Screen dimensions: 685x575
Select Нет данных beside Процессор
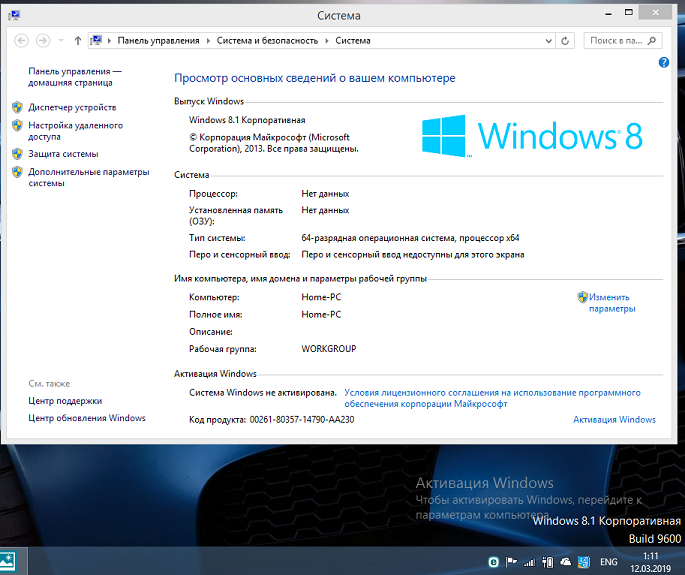[325, 194]
